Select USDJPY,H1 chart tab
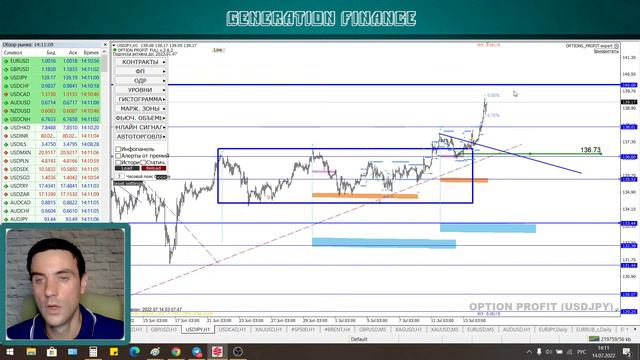The height and width of the screenshot is (360, 640). click(198, 329)
